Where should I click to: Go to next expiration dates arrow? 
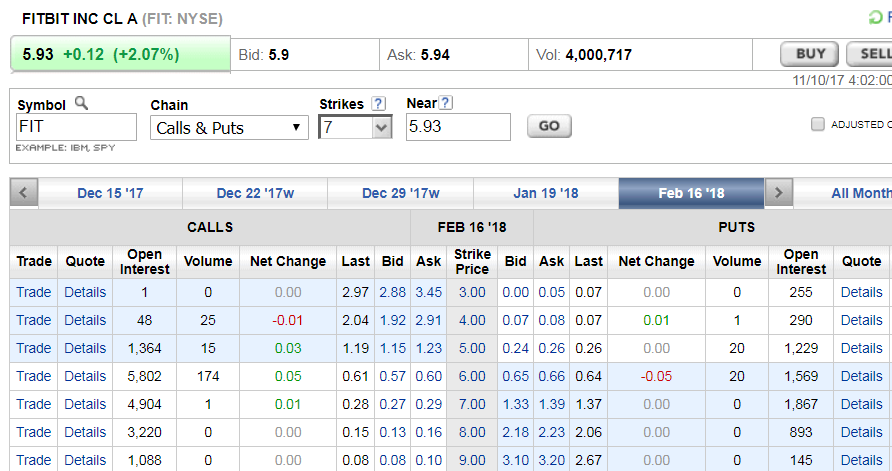(x=779, y=193)
